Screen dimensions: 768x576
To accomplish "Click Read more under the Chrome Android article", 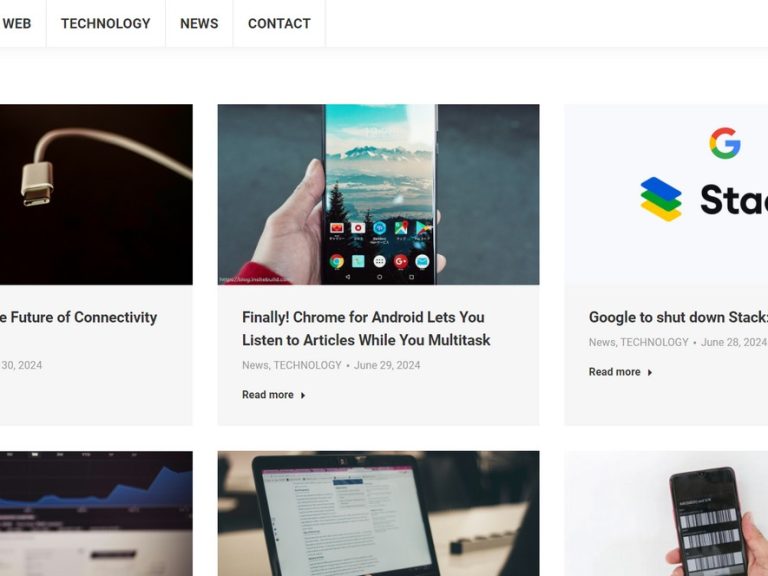I will click(x=268, y=395).
